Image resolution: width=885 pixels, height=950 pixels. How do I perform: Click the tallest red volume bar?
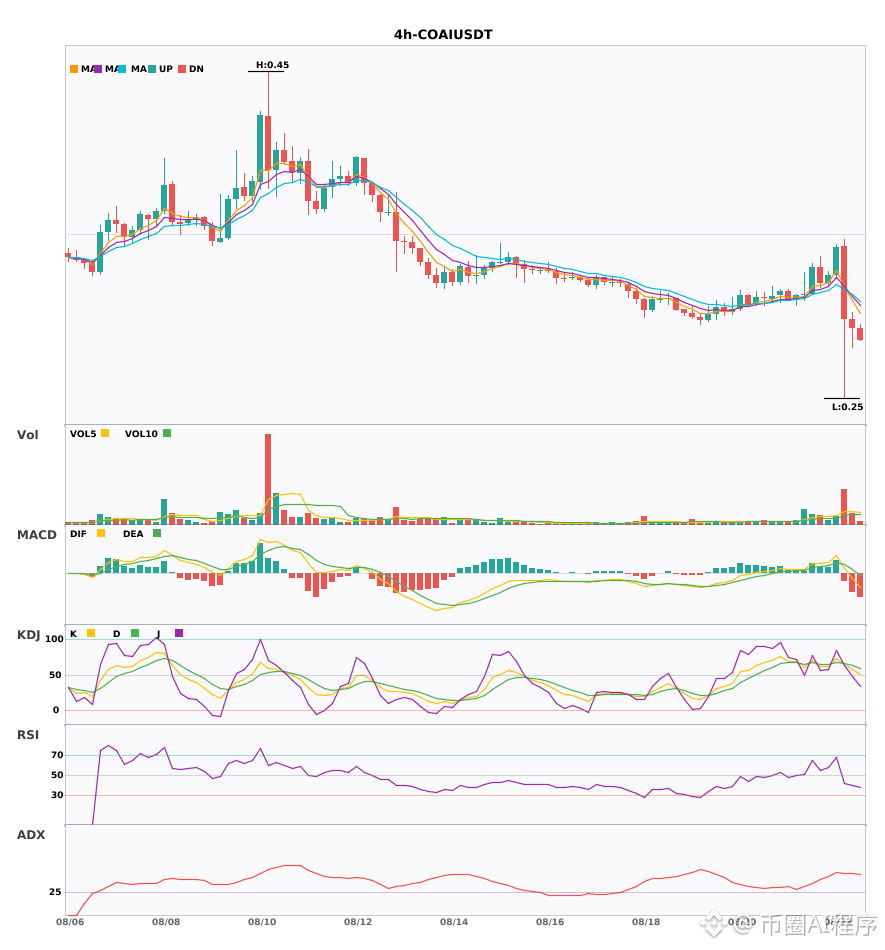268,479
